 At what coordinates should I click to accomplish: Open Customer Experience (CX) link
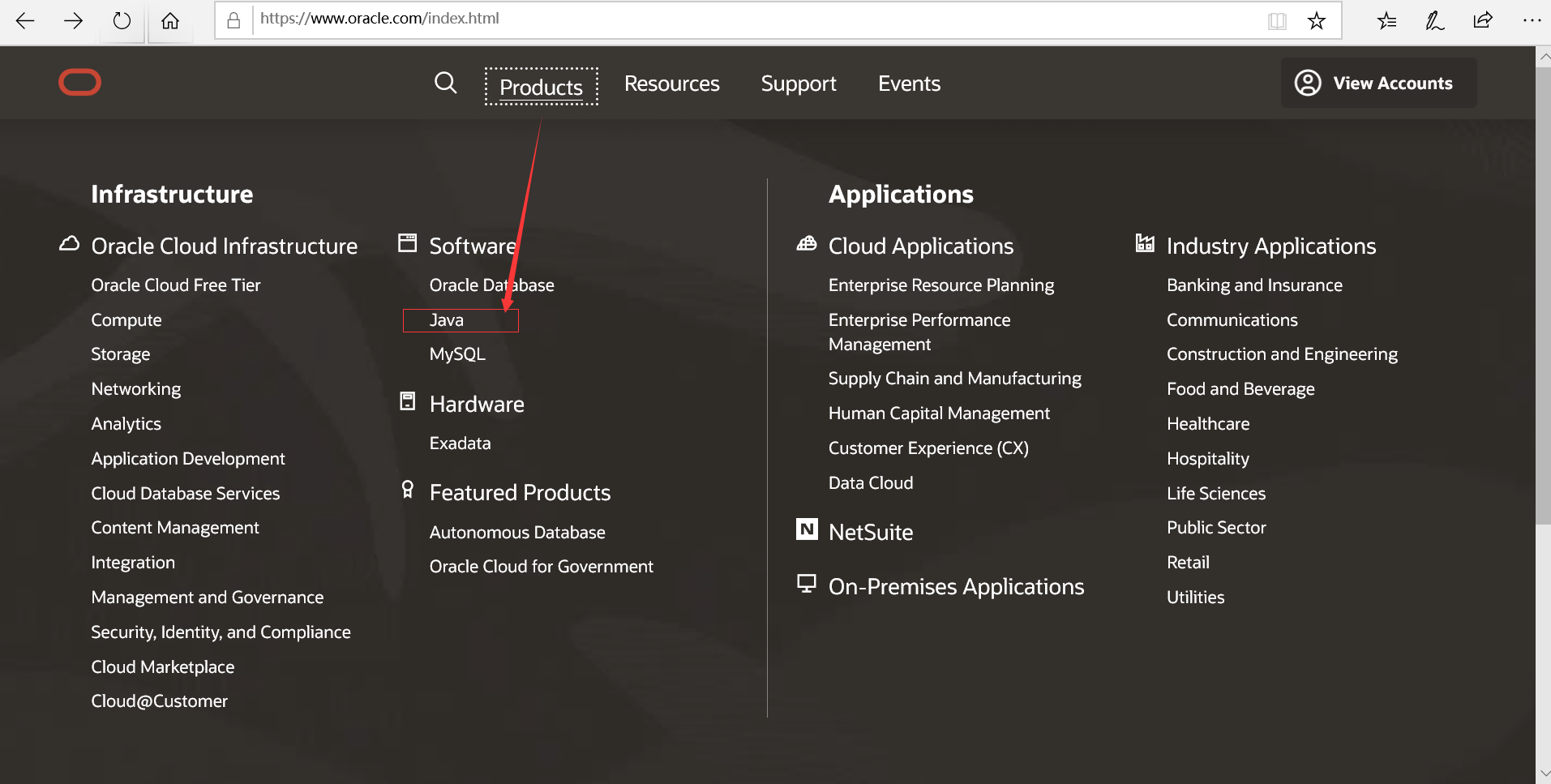click(x=928, y=448)
